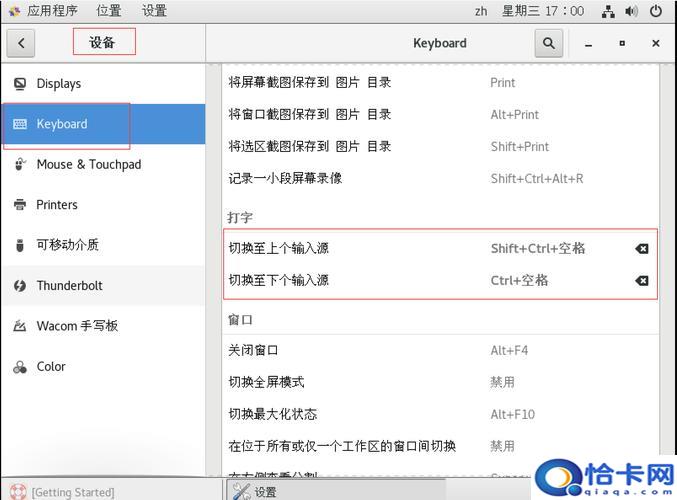The height and width of the screenshot is (500, 677).
Task: Reset the Ctrl+空格 shortcut binding
Action: coord(642,281)
